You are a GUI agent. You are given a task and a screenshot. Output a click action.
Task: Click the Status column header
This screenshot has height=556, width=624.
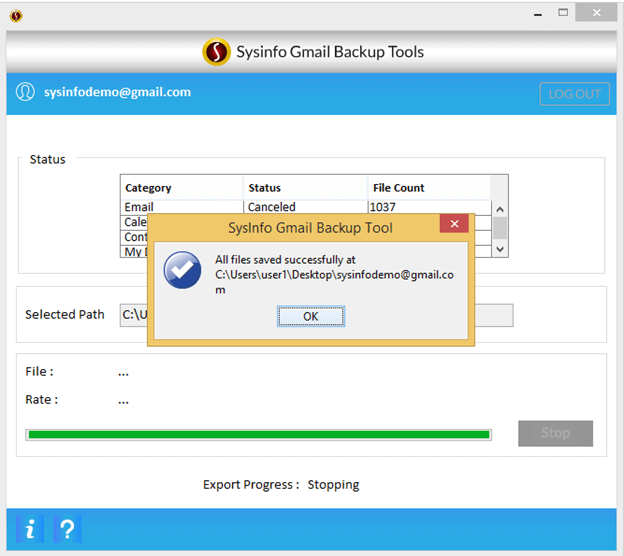pos(305,188)
